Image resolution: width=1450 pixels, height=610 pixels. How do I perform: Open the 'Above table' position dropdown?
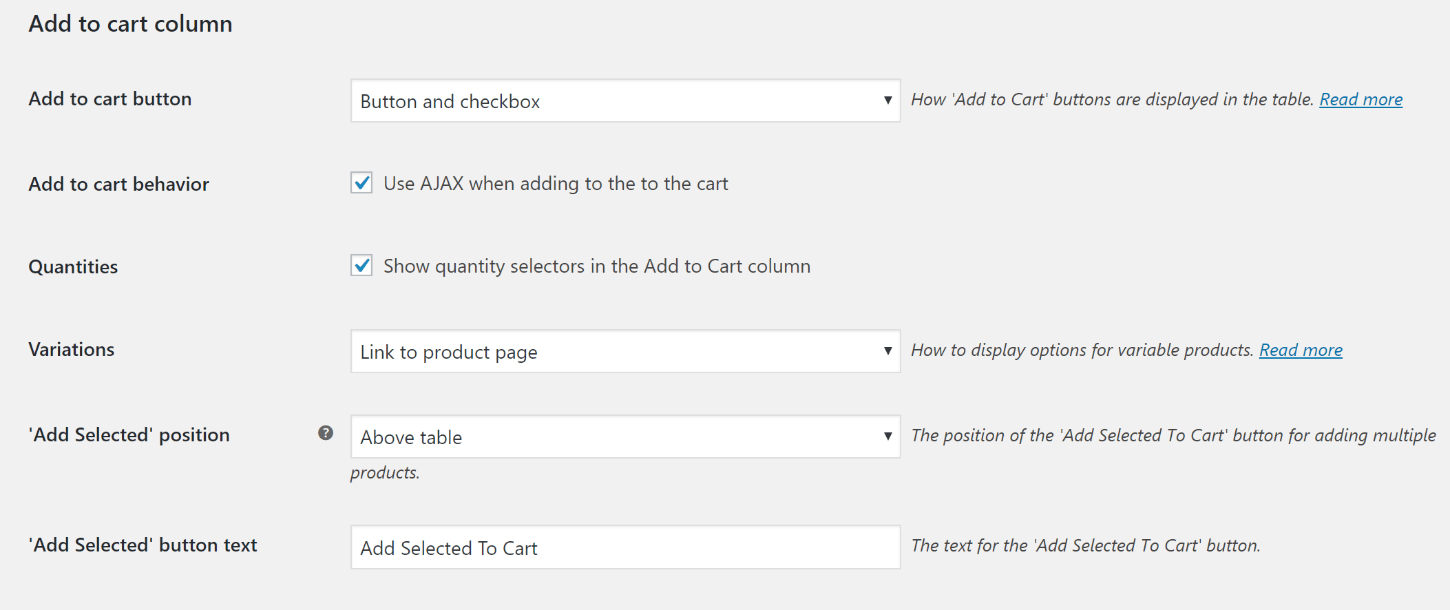point(625,437)
